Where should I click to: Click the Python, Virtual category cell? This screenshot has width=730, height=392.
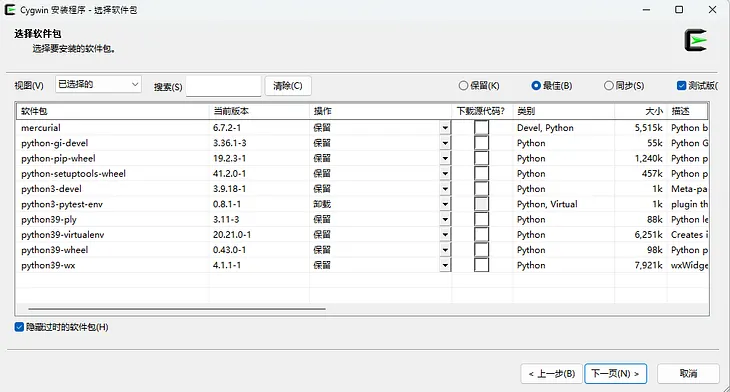point(547,204)
